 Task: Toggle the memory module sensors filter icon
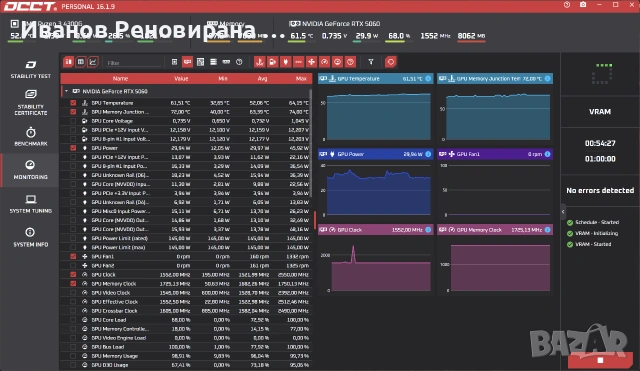[x=226, y=62]
